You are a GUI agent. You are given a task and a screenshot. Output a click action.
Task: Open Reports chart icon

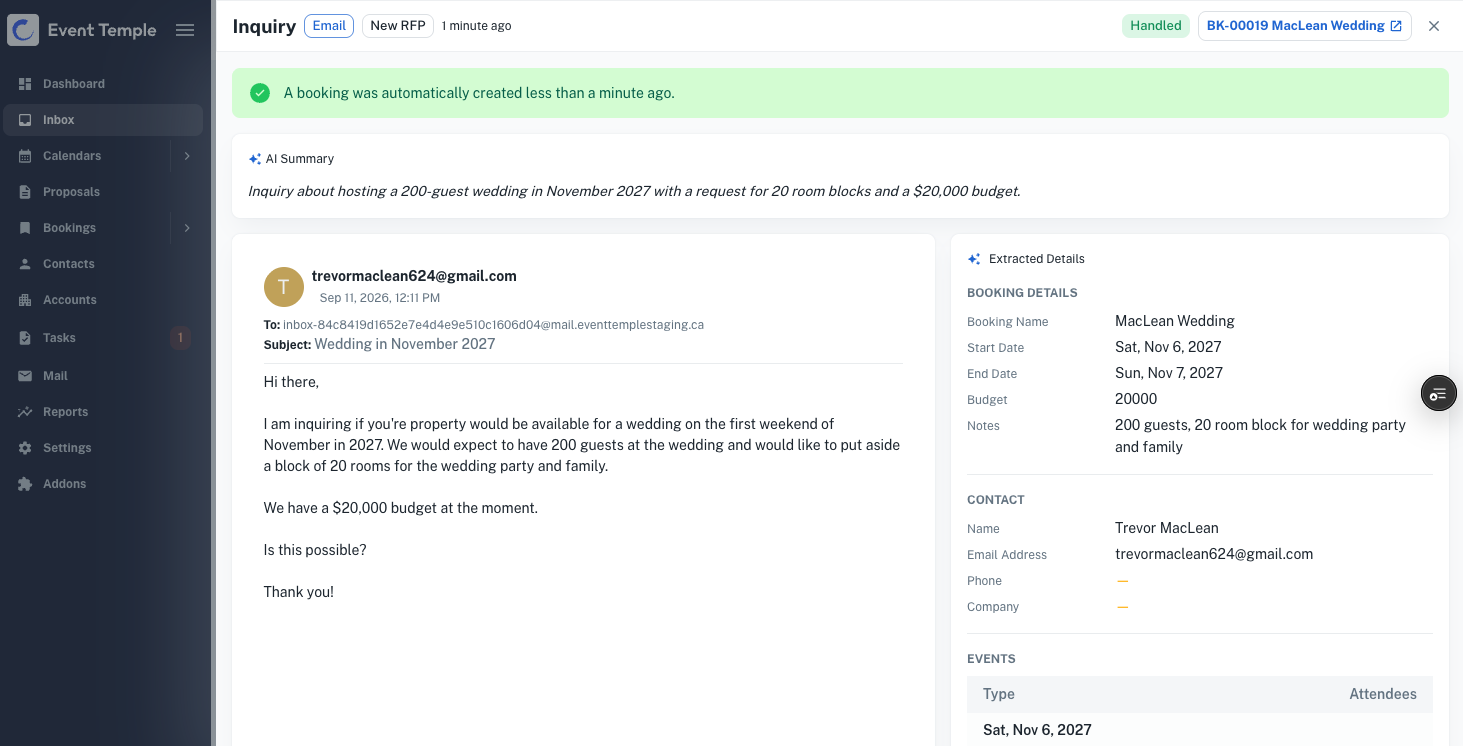pyautogui.click(x=25, y=412)
